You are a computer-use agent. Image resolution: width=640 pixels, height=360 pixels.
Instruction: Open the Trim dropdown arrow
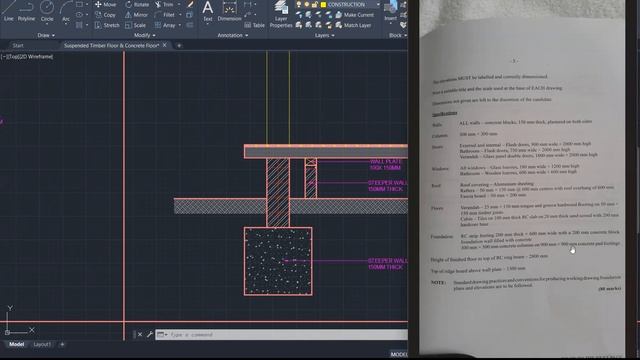(x=179, y=4)
